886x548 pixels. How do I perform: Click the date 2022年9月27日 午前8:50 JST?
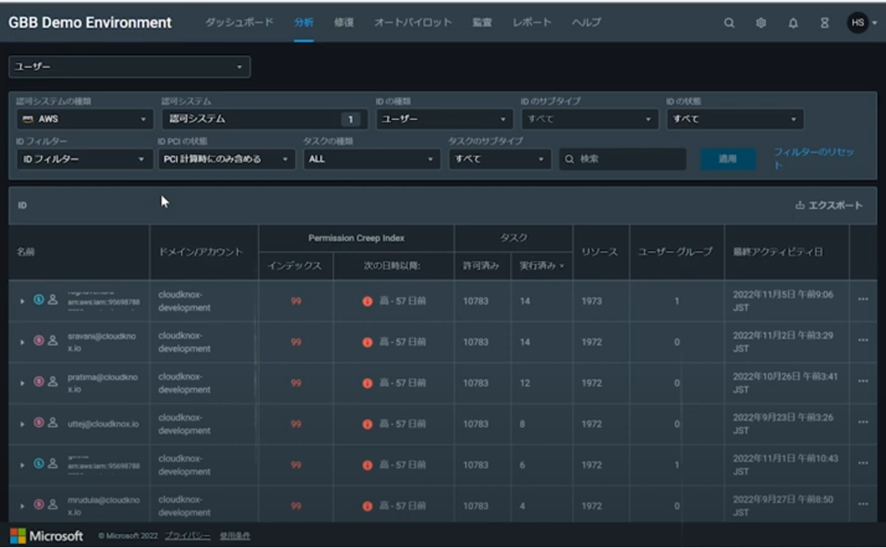[x=783, y=506]
